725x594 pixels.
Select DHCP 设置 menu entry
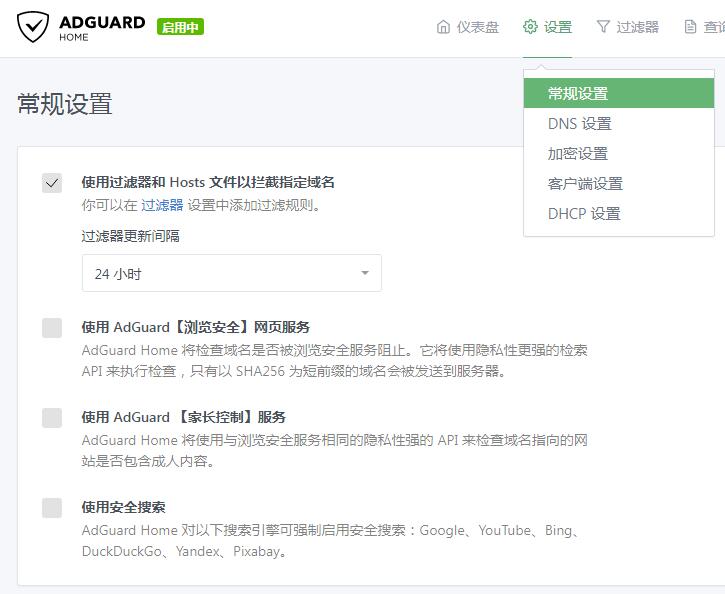[x=619, y=214]
